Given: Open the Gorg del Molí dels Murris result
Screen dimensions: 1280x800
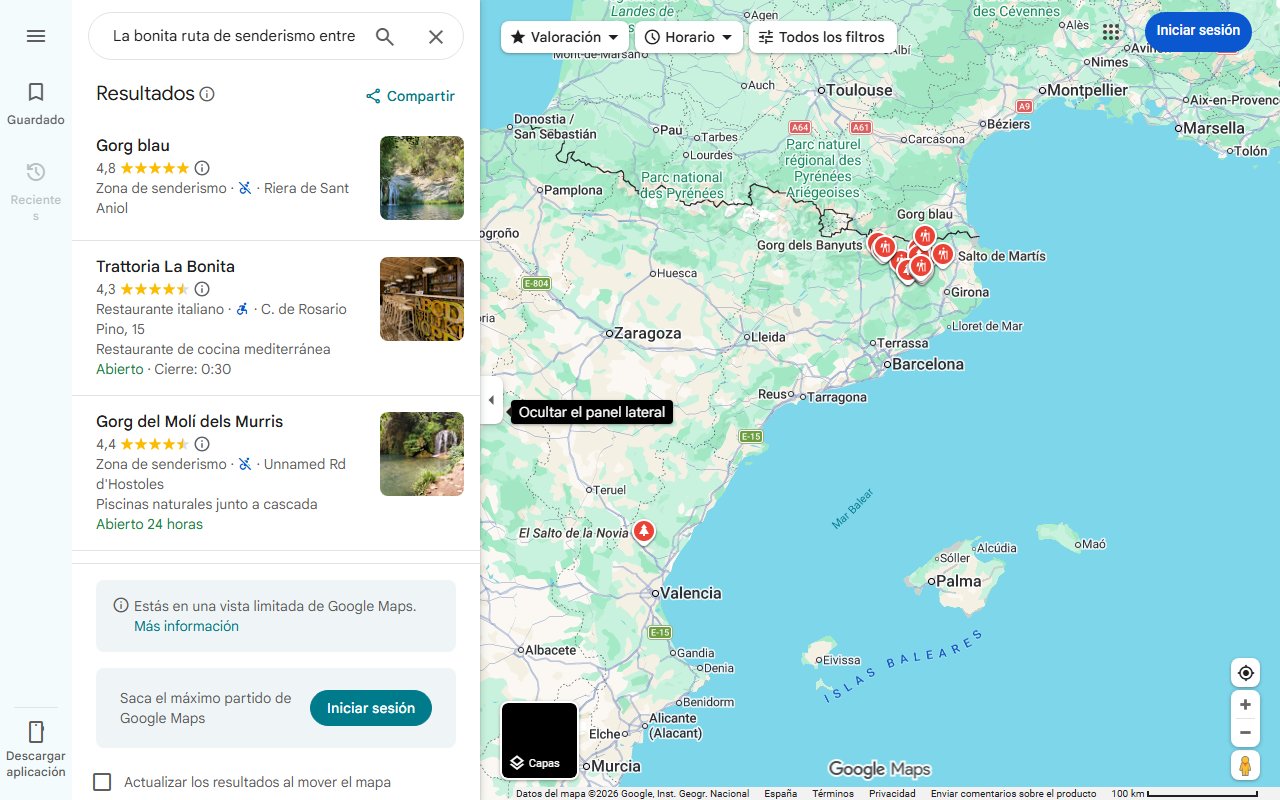Looking at the screenshot, I should [x=189, y=421].
